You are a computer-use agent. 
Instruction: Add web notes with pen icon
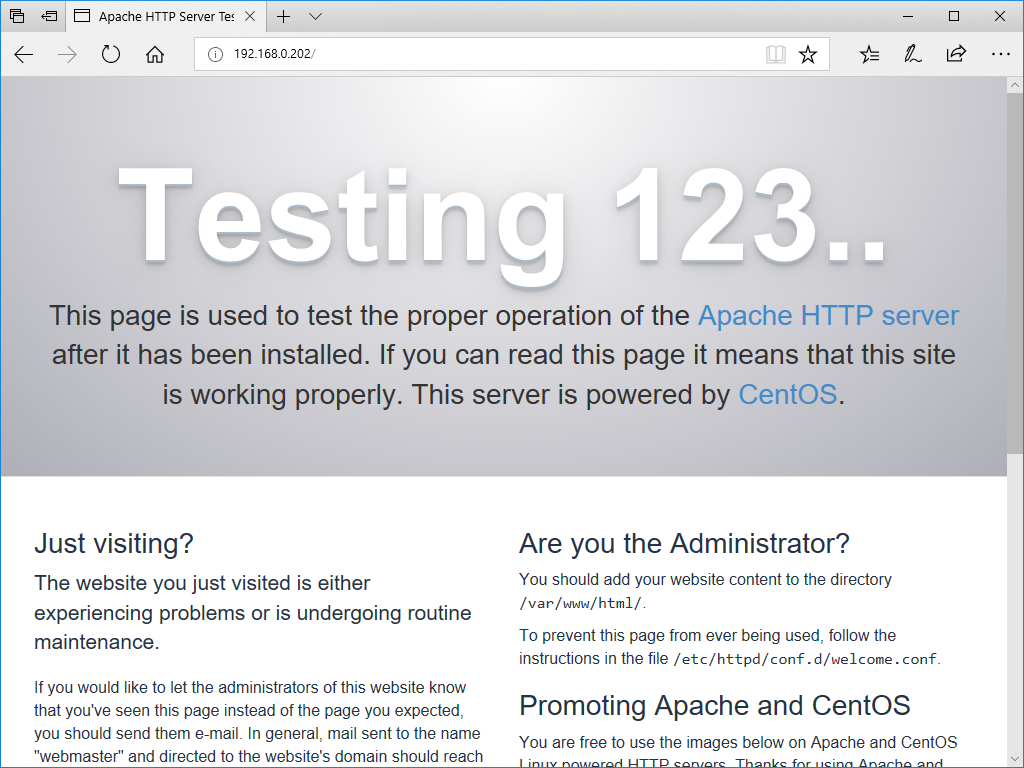tap(912, 54)
